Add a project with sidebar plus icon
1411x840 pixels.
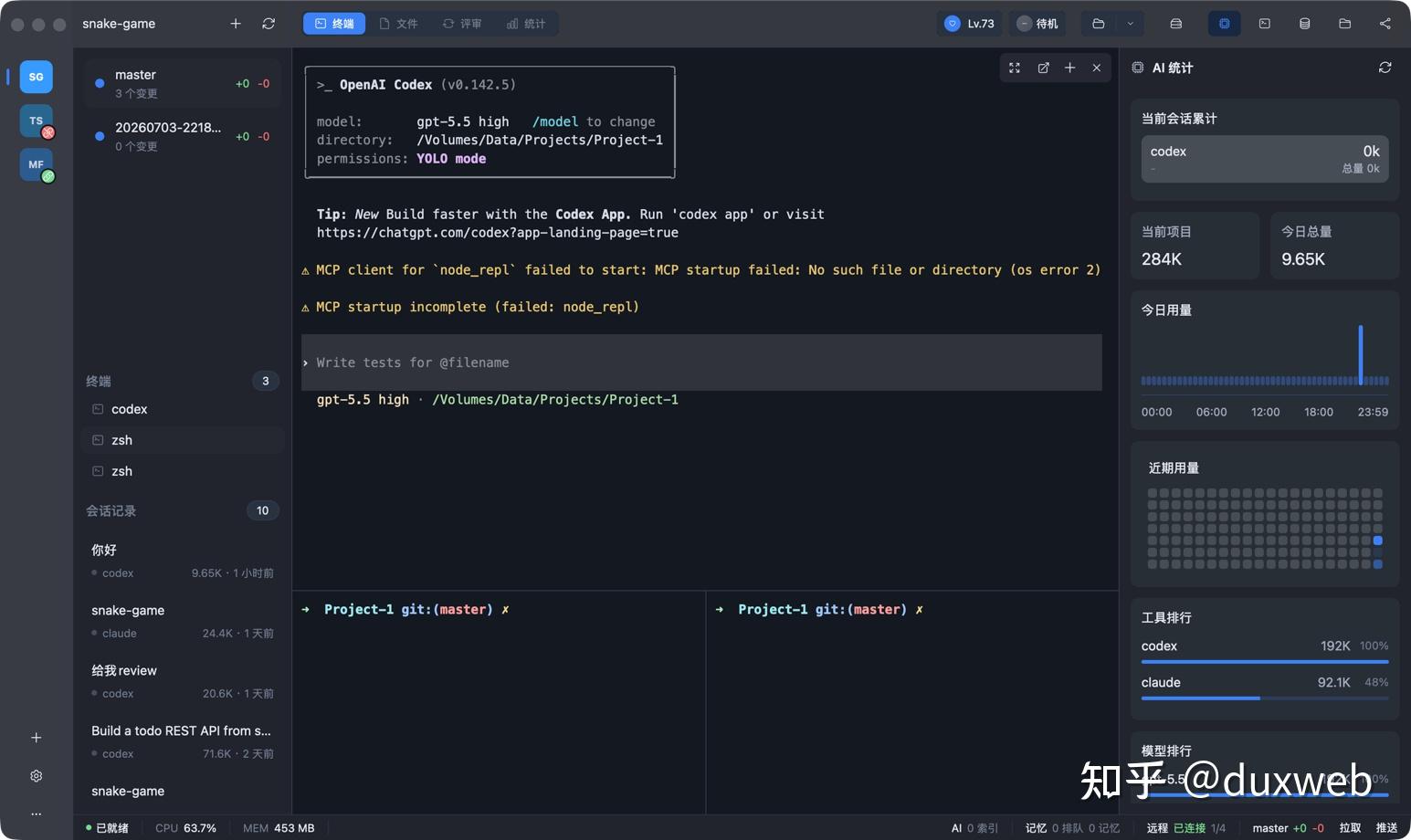tap(37, 738)
